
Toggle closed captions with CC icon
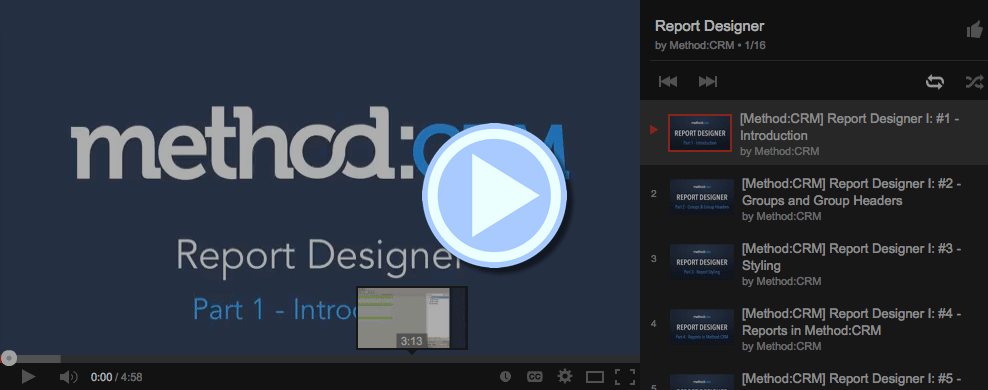534,377
